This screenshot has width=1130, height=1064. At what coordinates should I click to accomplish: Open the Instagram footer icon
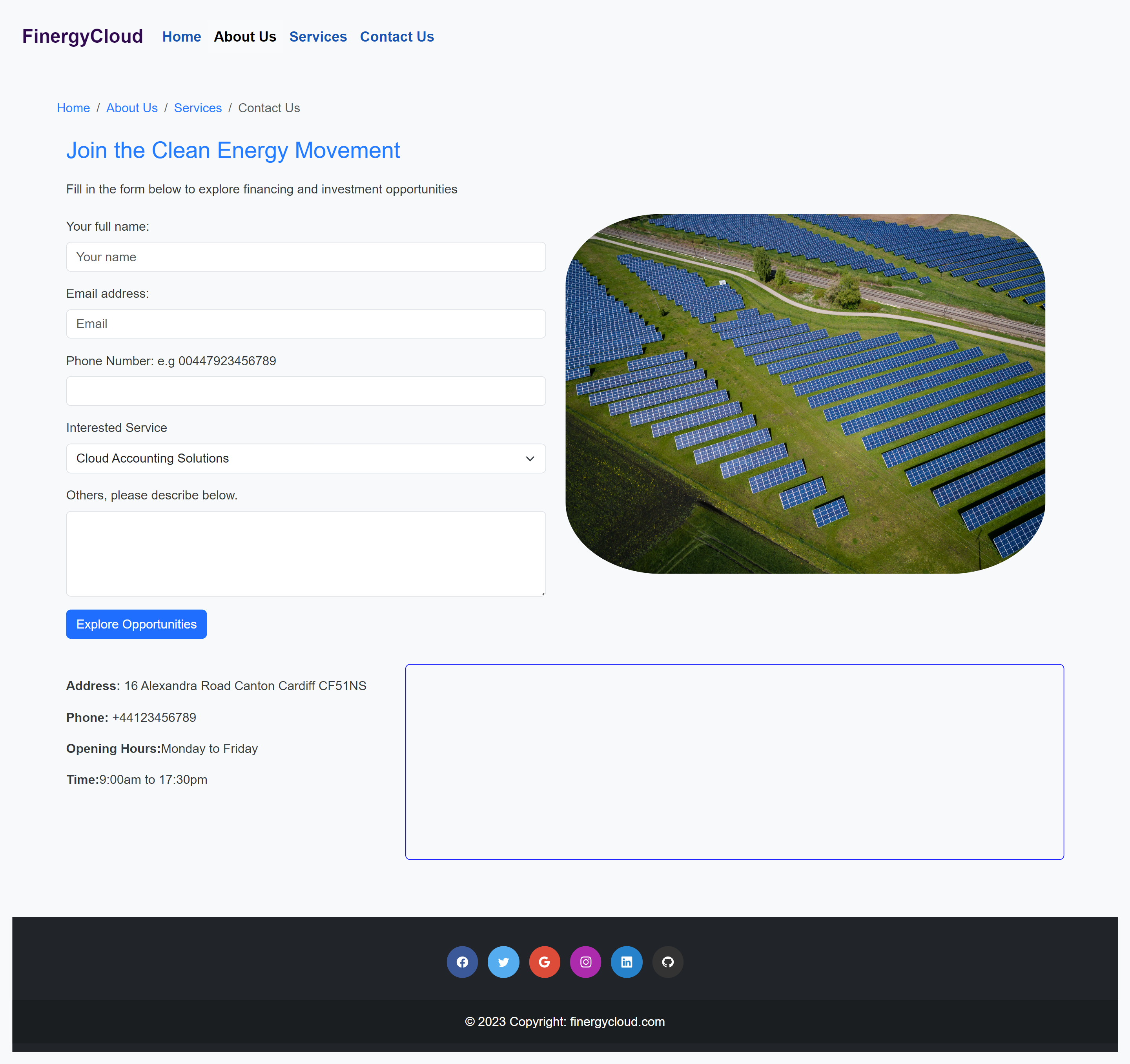585,962
